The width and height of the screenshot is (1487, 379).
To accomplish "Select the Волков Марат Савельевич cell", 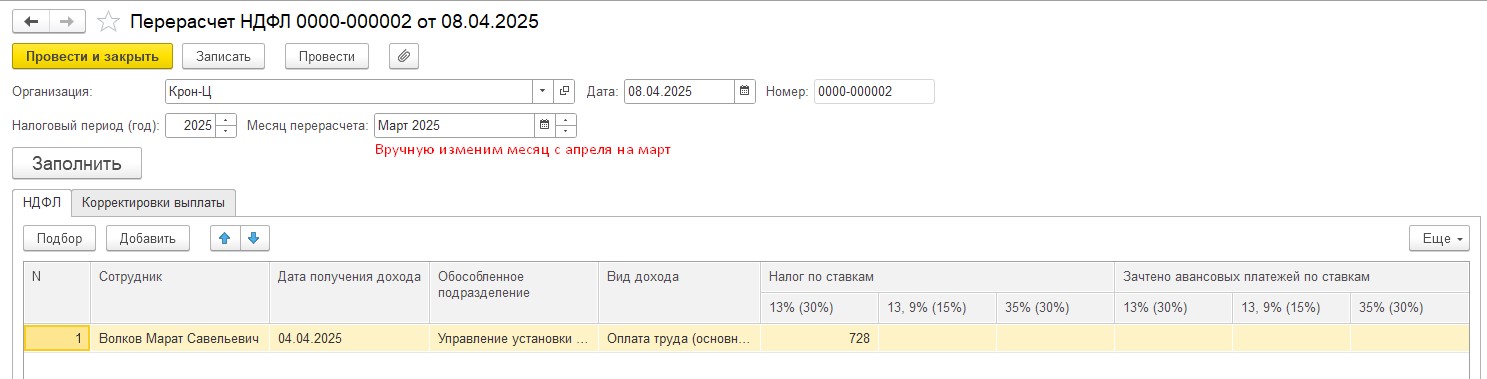I will (180, 339).
